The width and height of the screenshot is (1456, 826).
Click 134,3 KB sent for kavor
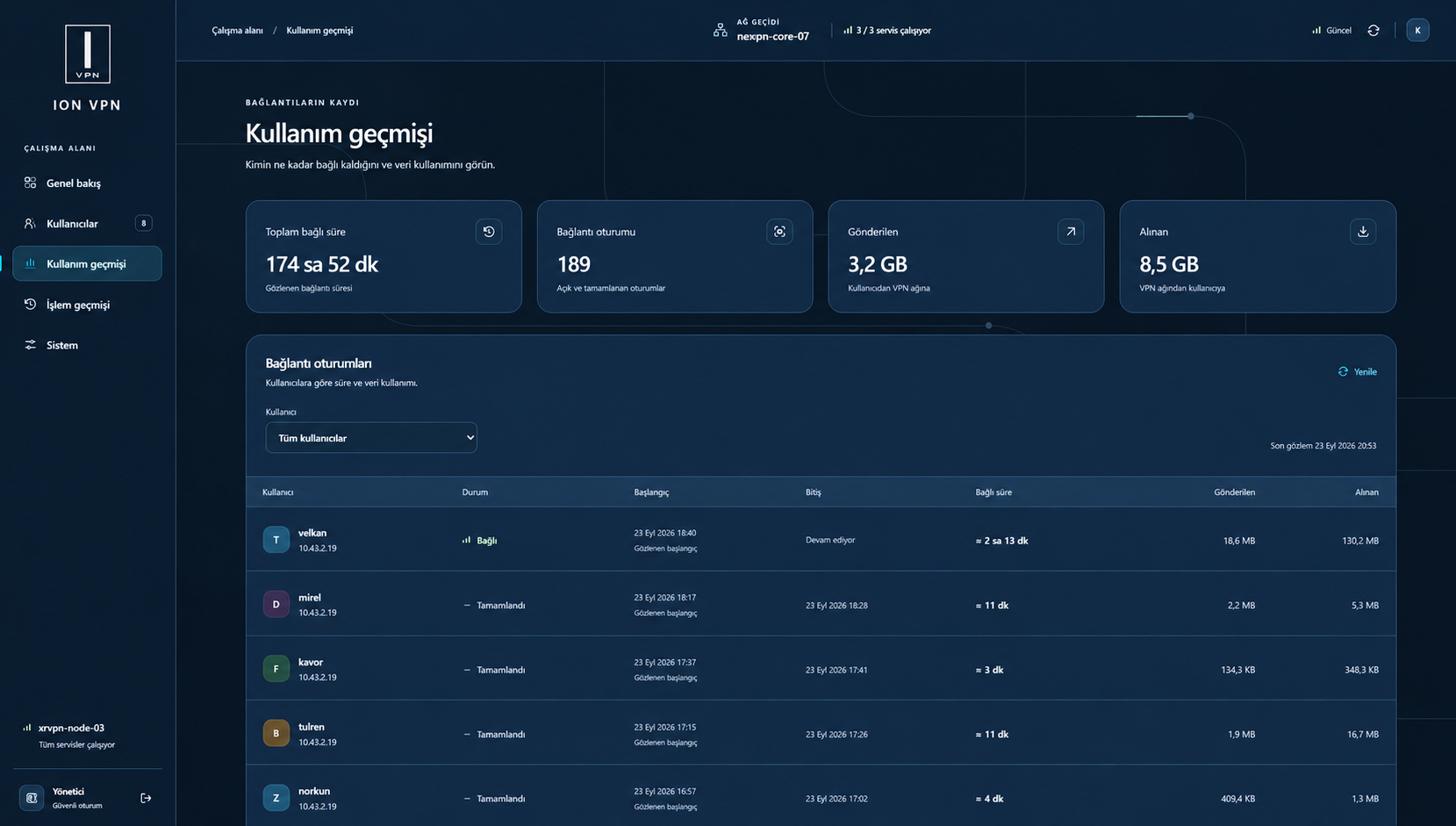(x=1237, y=670)
